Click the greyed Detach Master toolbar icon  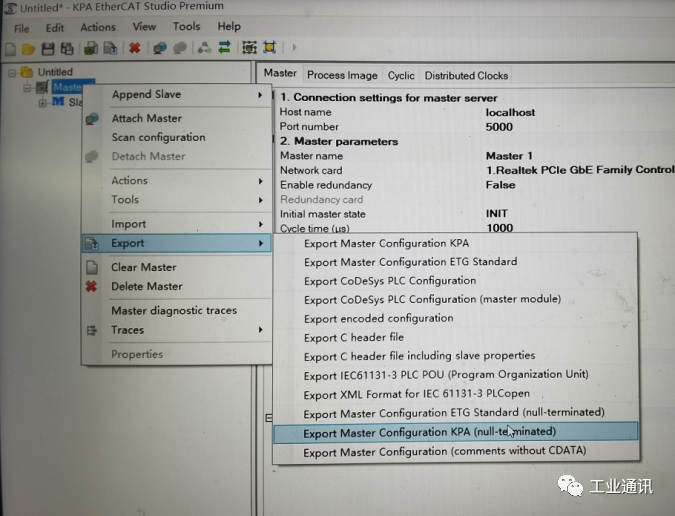[x=180, y=48]
